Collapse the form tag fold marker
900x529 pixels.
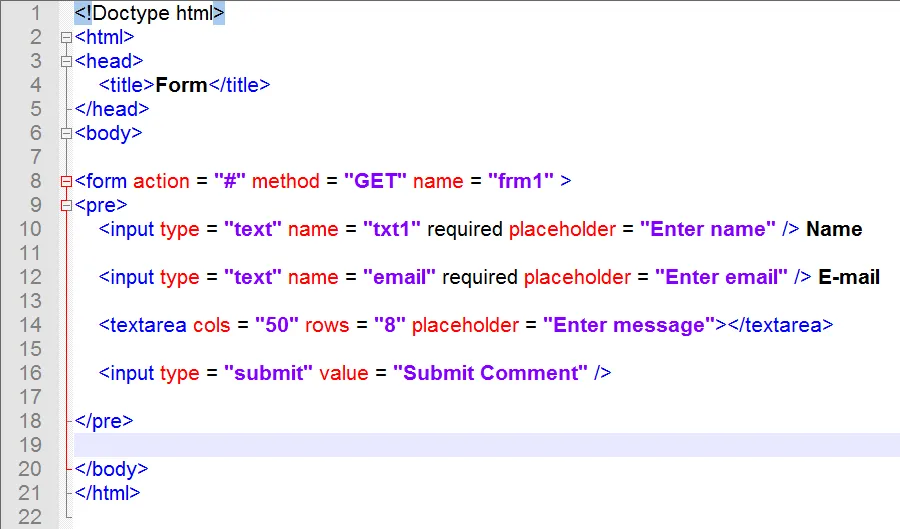pos(66,181)
